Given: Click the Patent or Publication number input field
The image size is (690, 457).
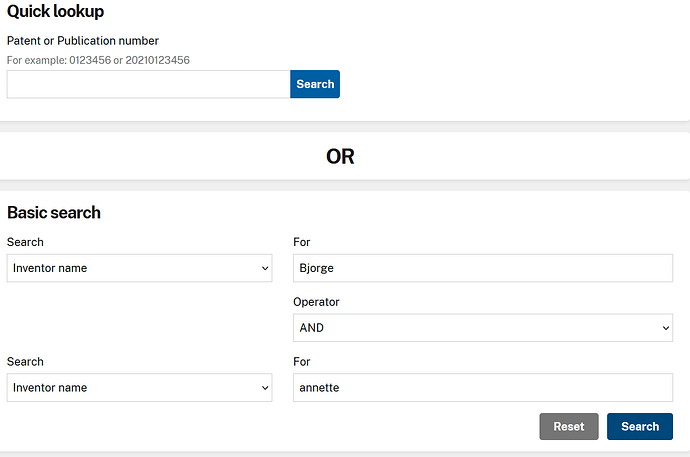Looking at the screenshot, I should (x=148, y=84).
